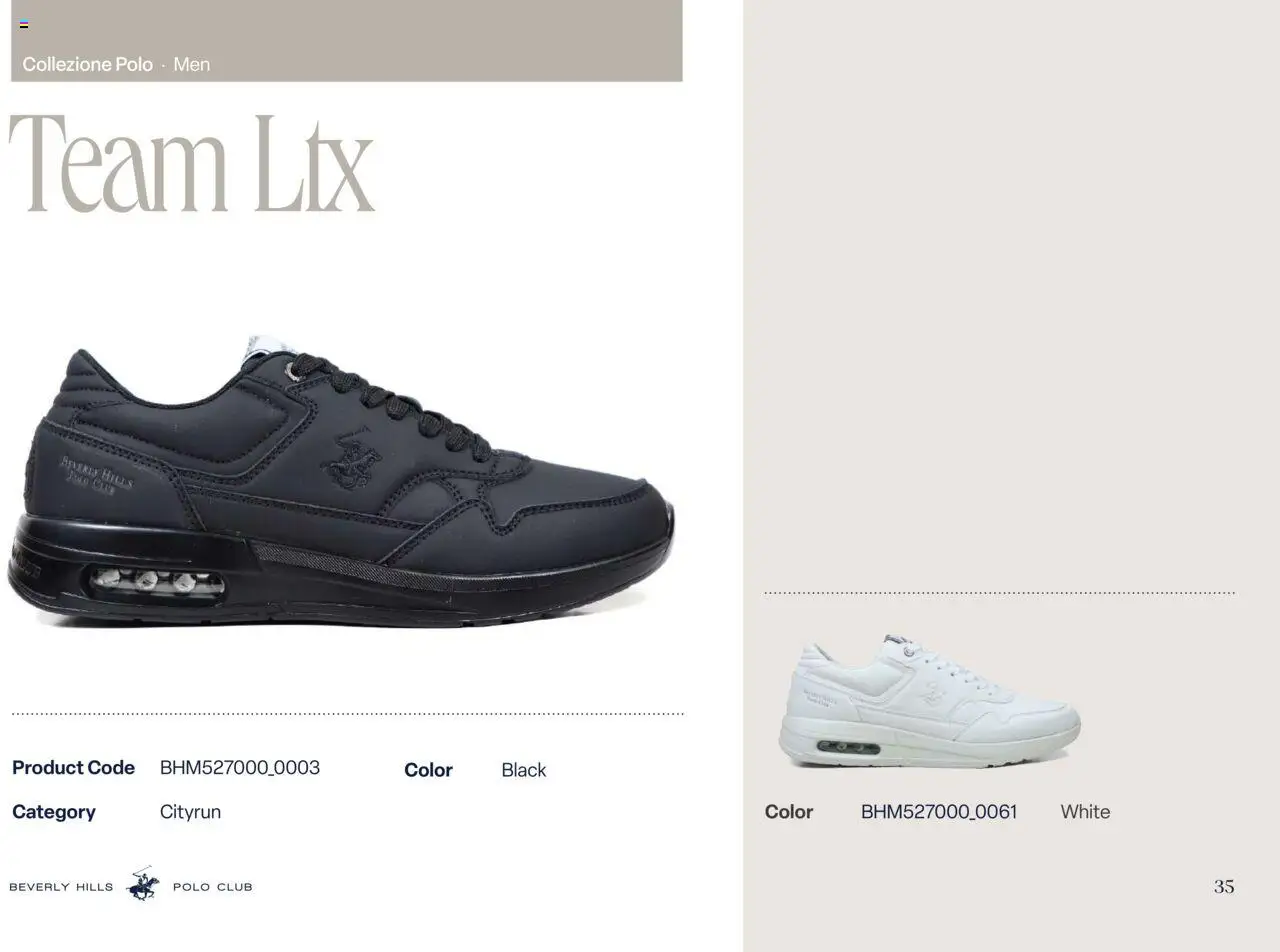This screenshot has height=952, width=1280.
Task: Click the air unit on white sneaker sole
Action: click(x=848, y=747)
